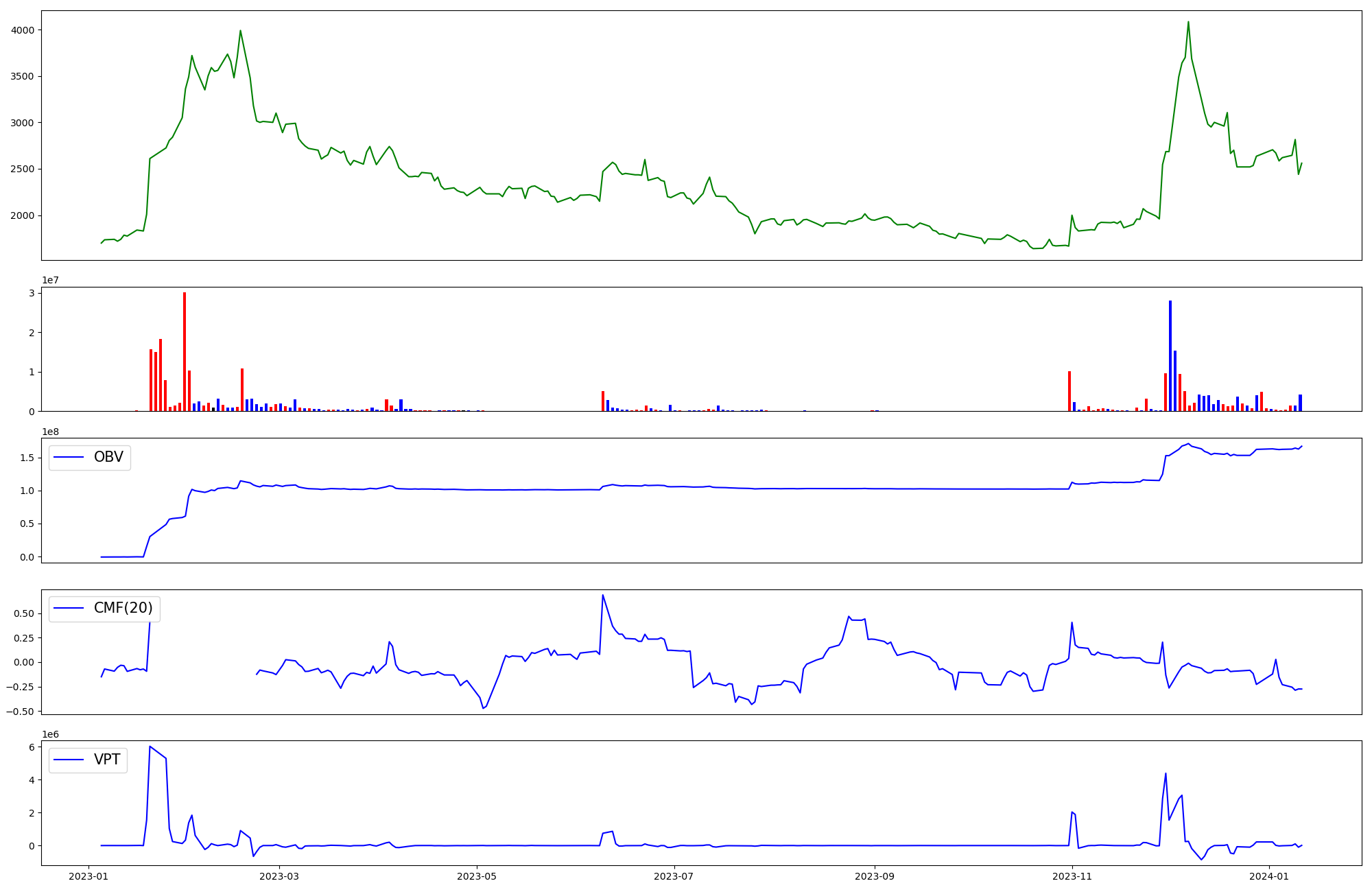This screenshot has height=892, width=1372.
Task: Click the 3500 tick on price axis
Action: tap(23, 76)
